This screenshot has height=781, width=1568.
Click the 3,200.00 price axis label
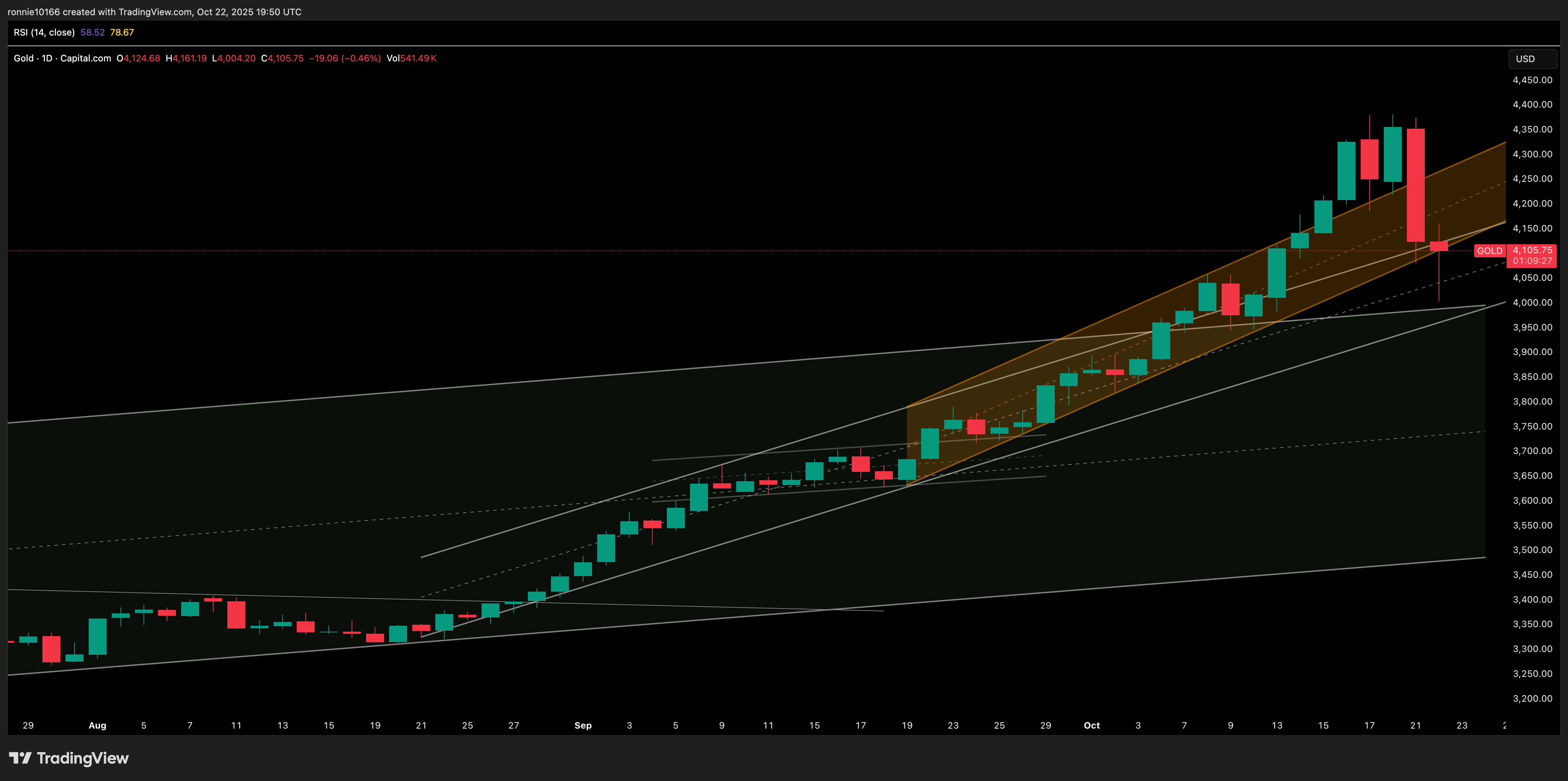(x=1532, y=698)
